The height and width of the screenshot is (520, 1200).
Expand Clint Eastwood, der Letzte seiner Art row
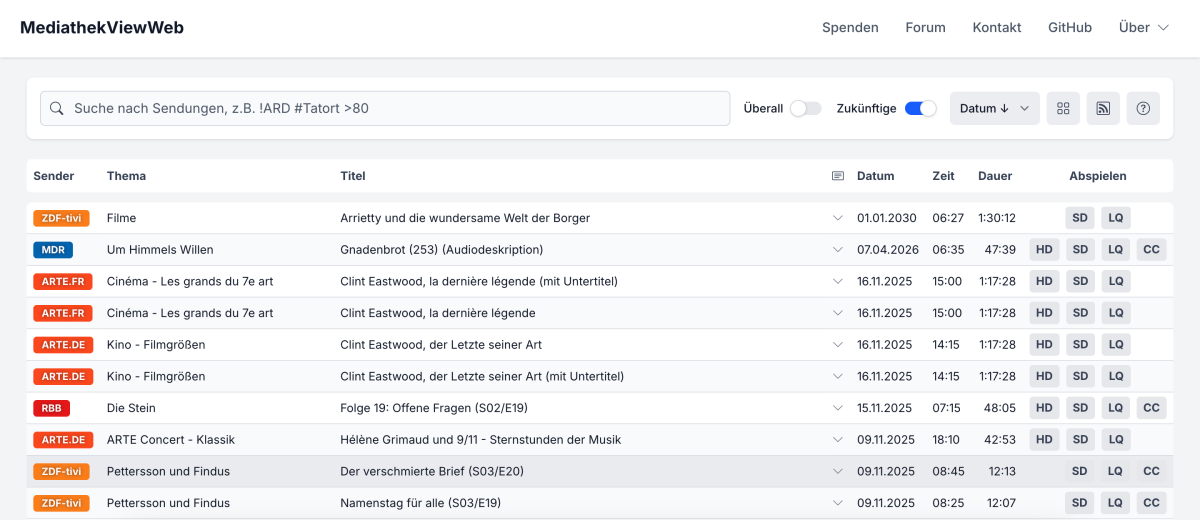point(838,345)
